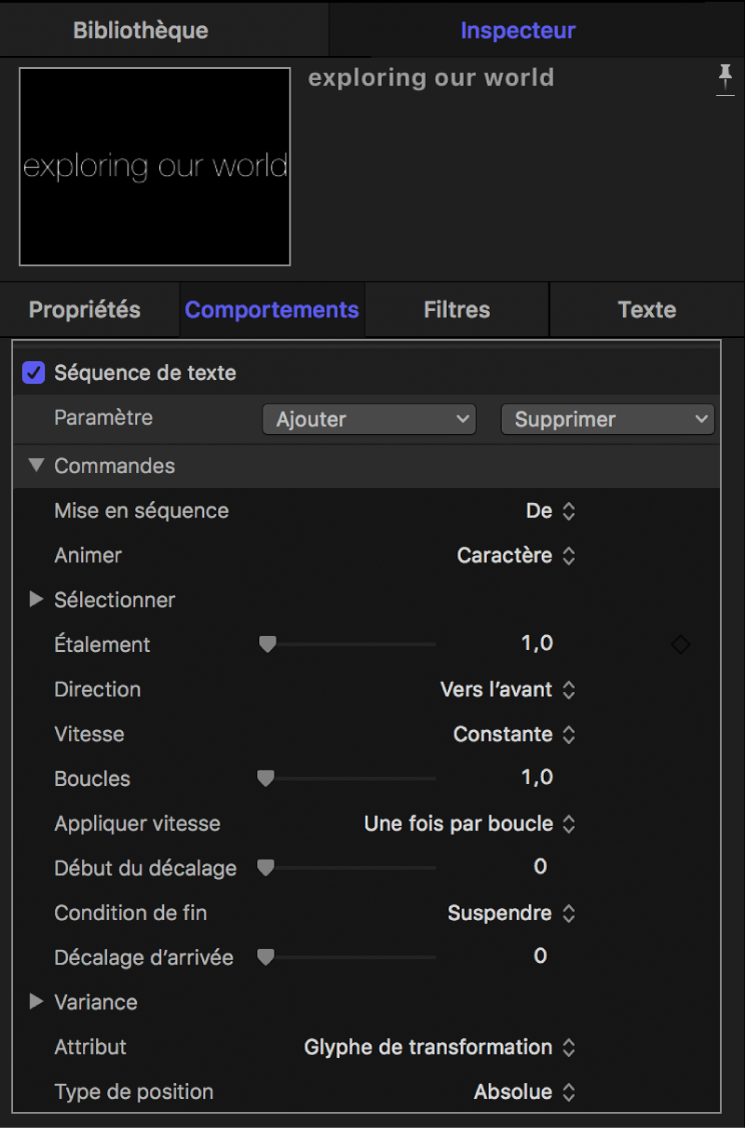Viewport: 745px width, 1128px height.
Task: Open the Texte tab
Action: pos(647,310)
